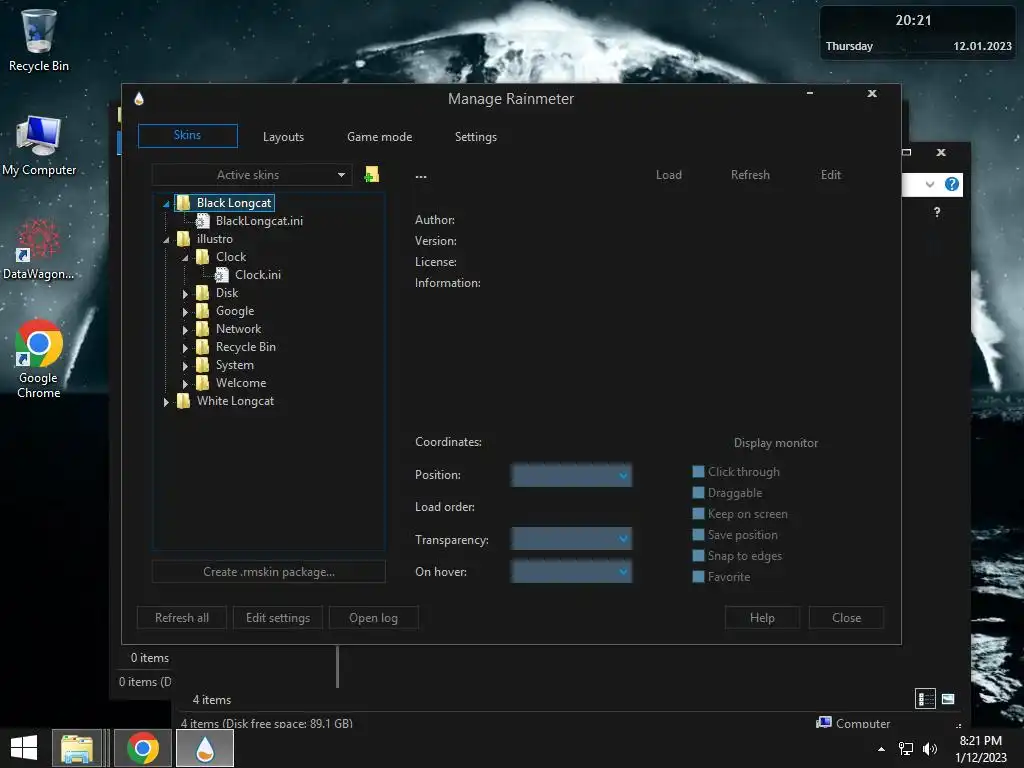The image size is (1024, 768).
Task: Expand the White Longcat folder node
Action: point(166,402)
